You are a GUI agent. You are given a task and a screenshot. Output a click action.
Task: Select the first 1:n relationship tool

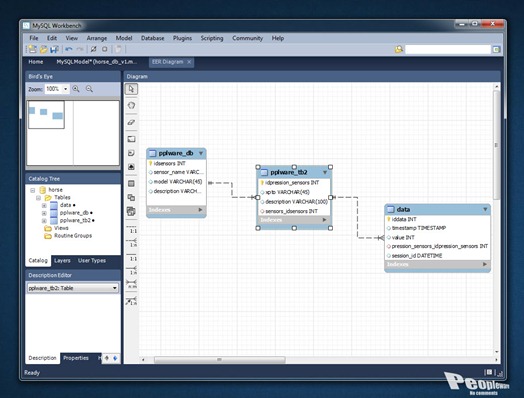(x=131, y=243)
